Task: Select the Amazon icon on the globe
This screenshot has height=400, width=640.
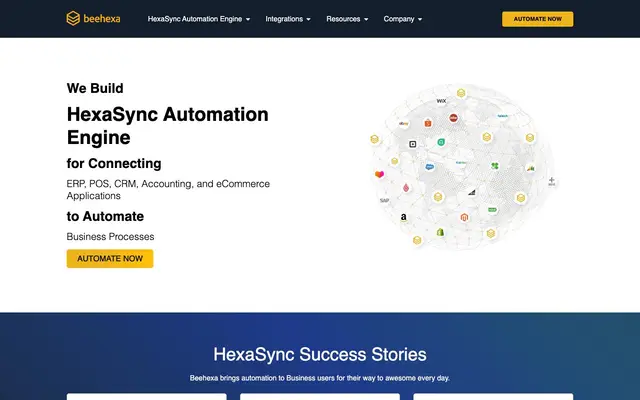Action: coord(403,217)
